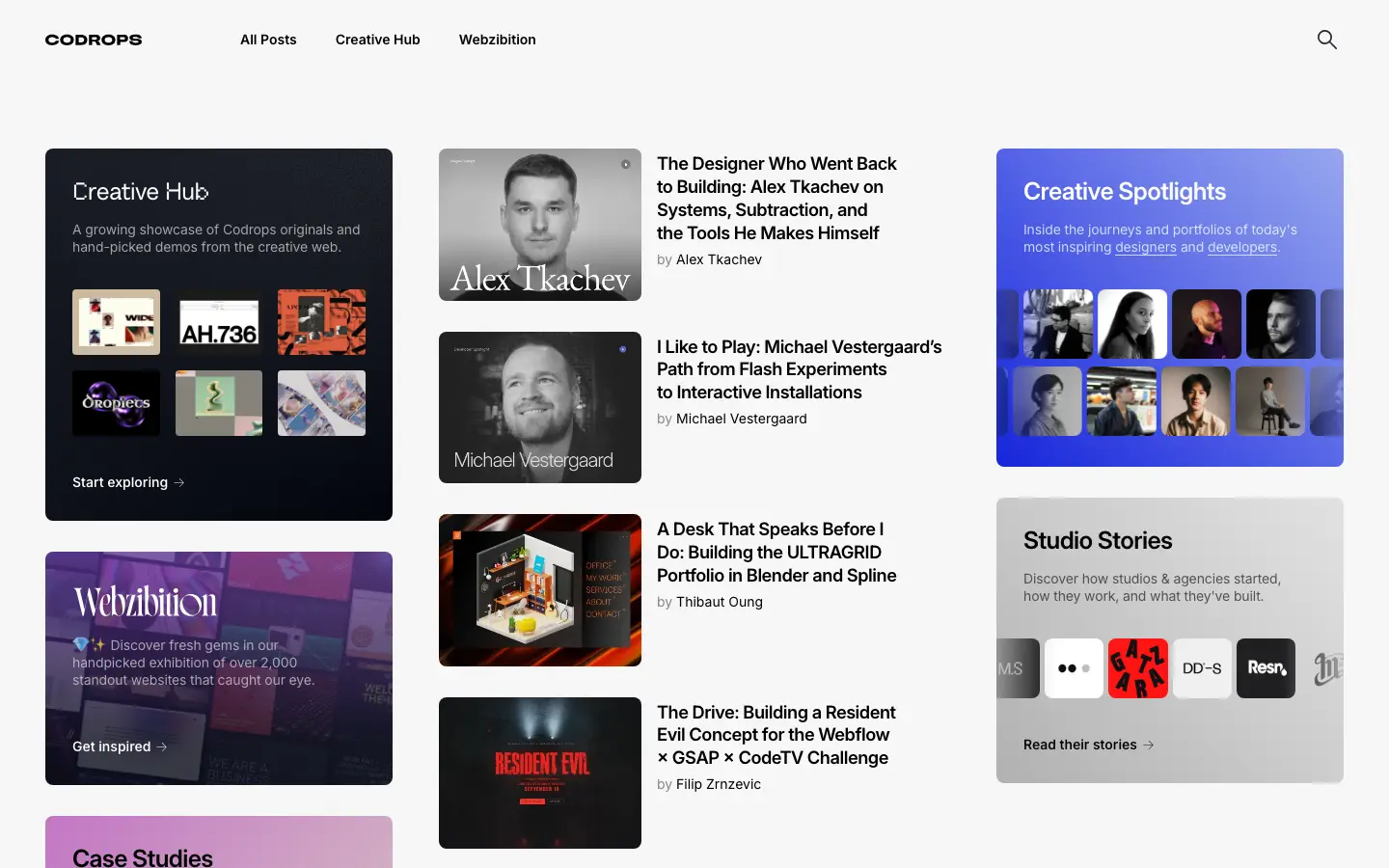Screen dimensions: 1389x868
Task: Choose the black Resn studio logo tile
Action: pos(1266,668)
